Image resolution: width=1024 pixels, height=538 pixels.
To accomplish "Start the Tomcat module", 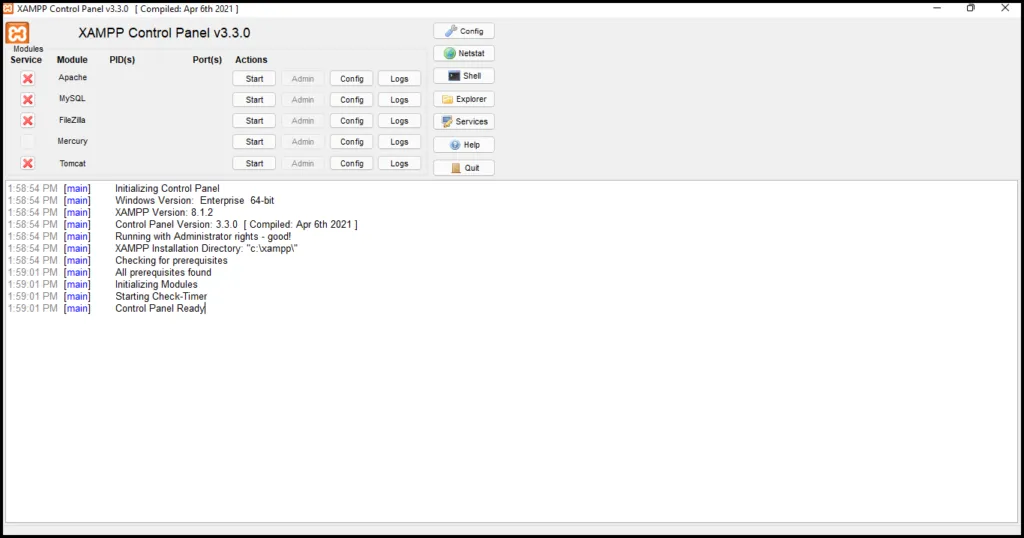I will point(254,163).
